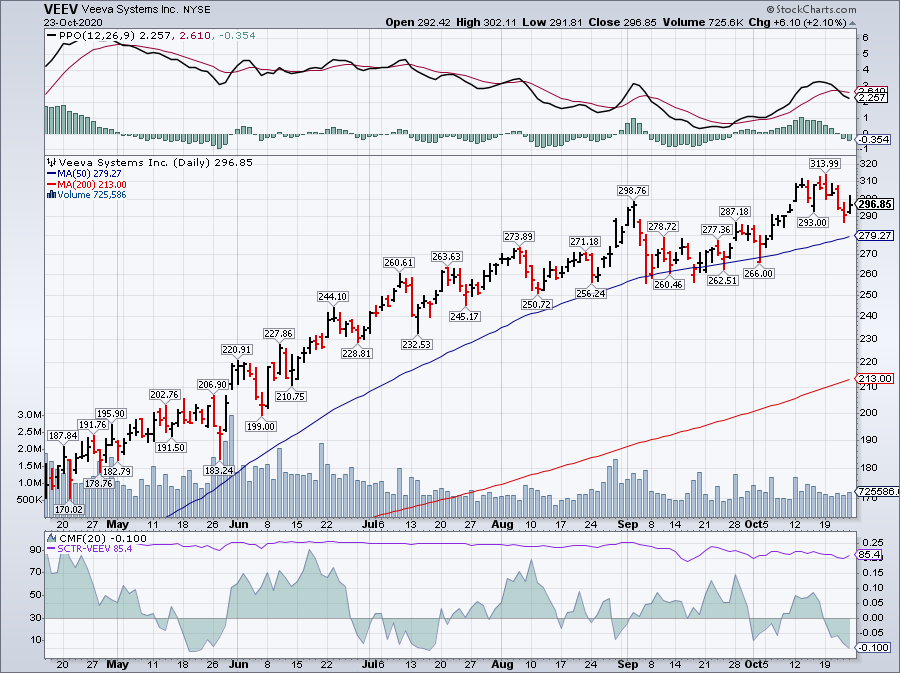The image size is (900, 673).
Task: Click the 260.61 July high annotation
Action: coord(398,263)
